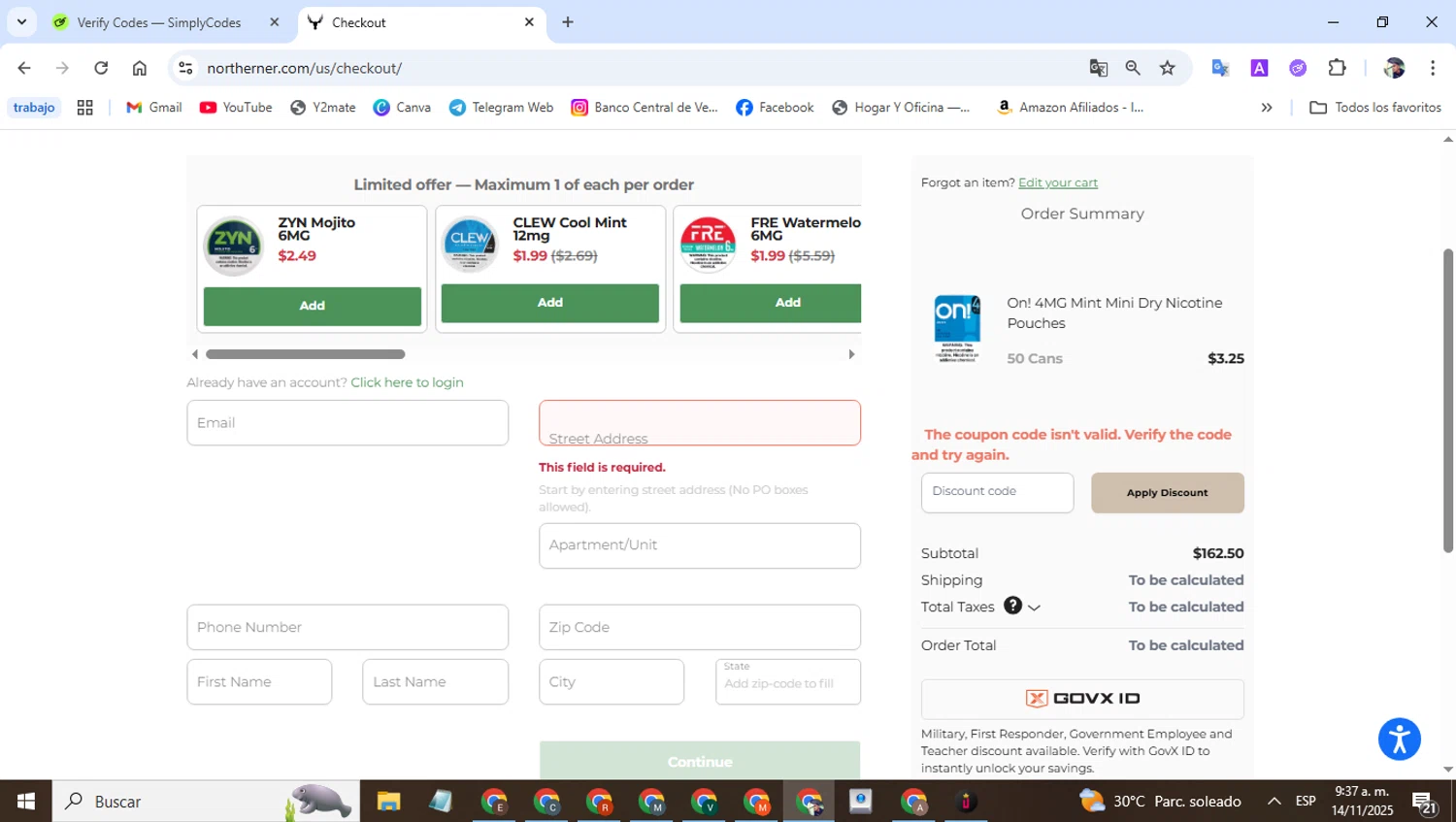Open the Google Translate extension icon

tap(1220, 68)
